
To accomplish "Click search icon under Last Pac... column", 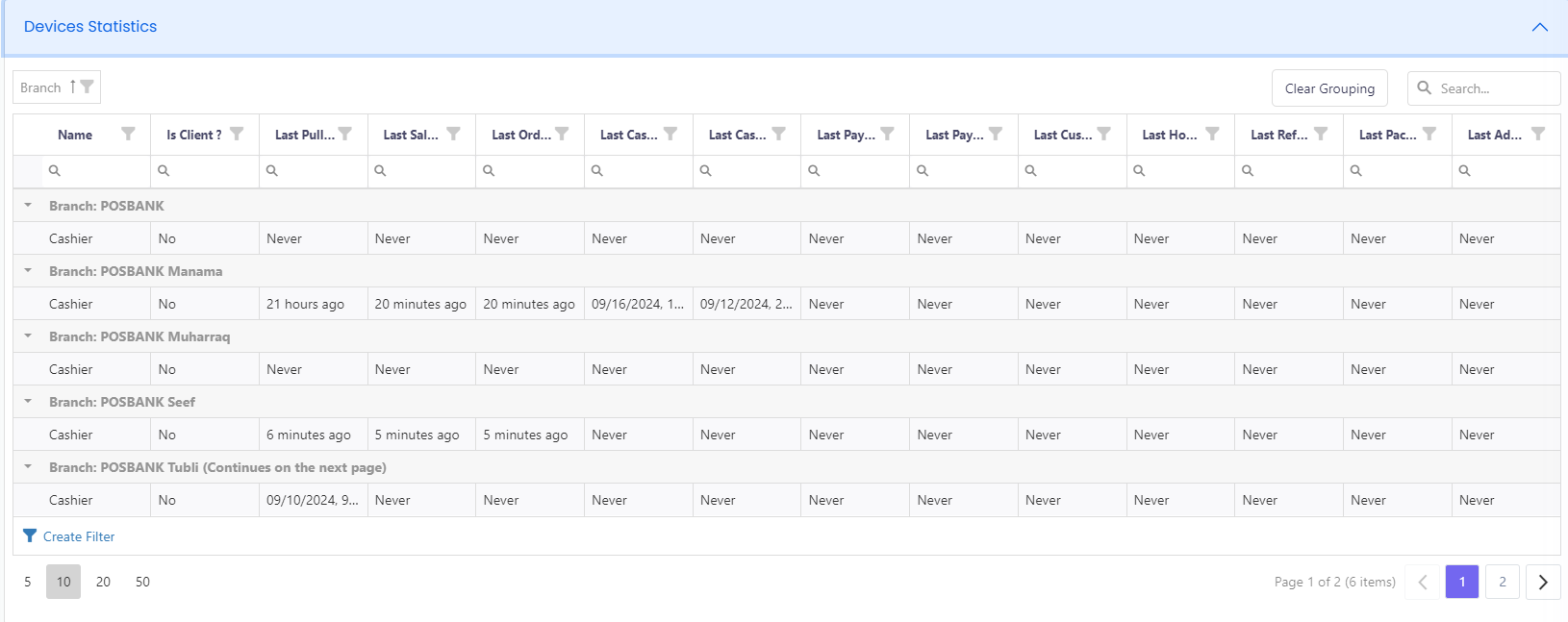I will click(x=1355, y=170).
